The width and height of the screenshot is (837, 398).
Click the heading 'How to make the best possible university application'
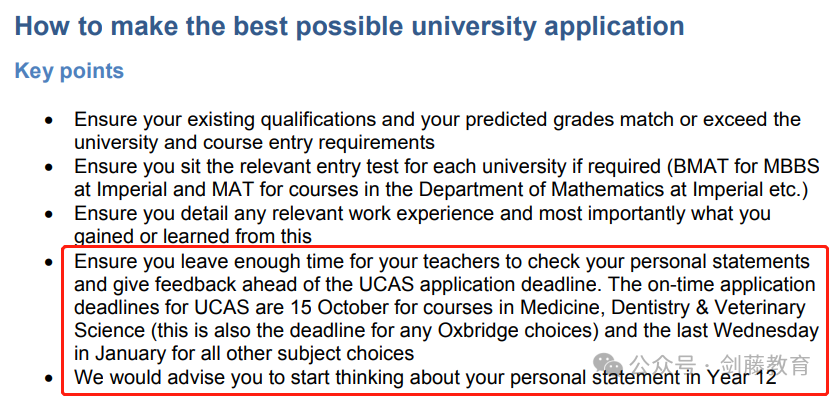[350, 26]
